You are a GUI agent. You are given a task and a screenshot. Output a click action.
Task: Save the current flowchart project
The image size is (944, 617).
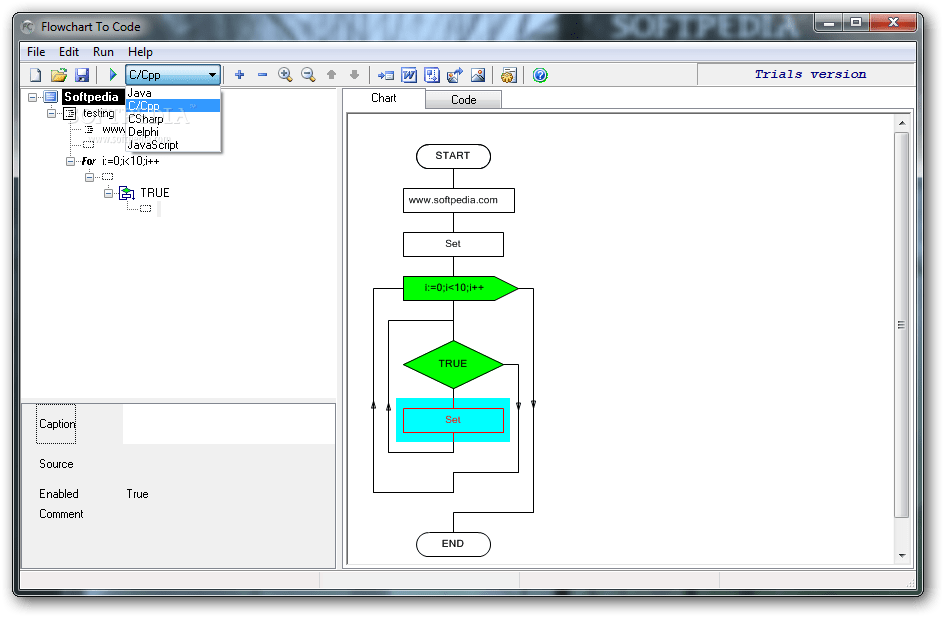coord(82,74)
